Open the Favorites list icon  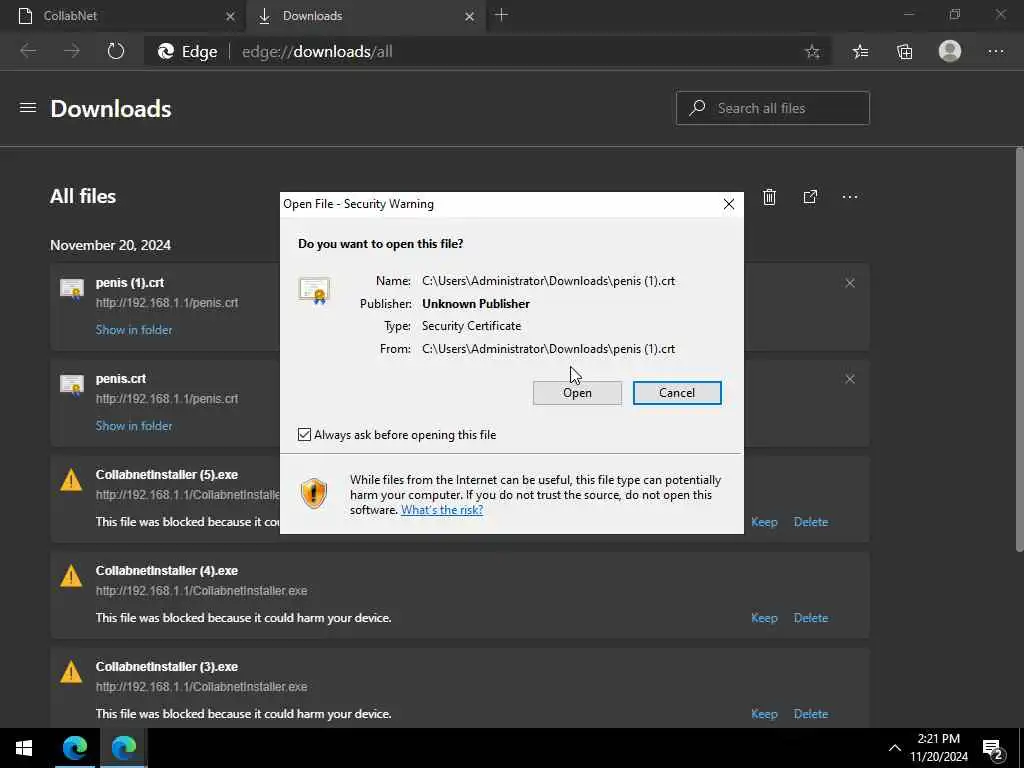tap(861, 52)
